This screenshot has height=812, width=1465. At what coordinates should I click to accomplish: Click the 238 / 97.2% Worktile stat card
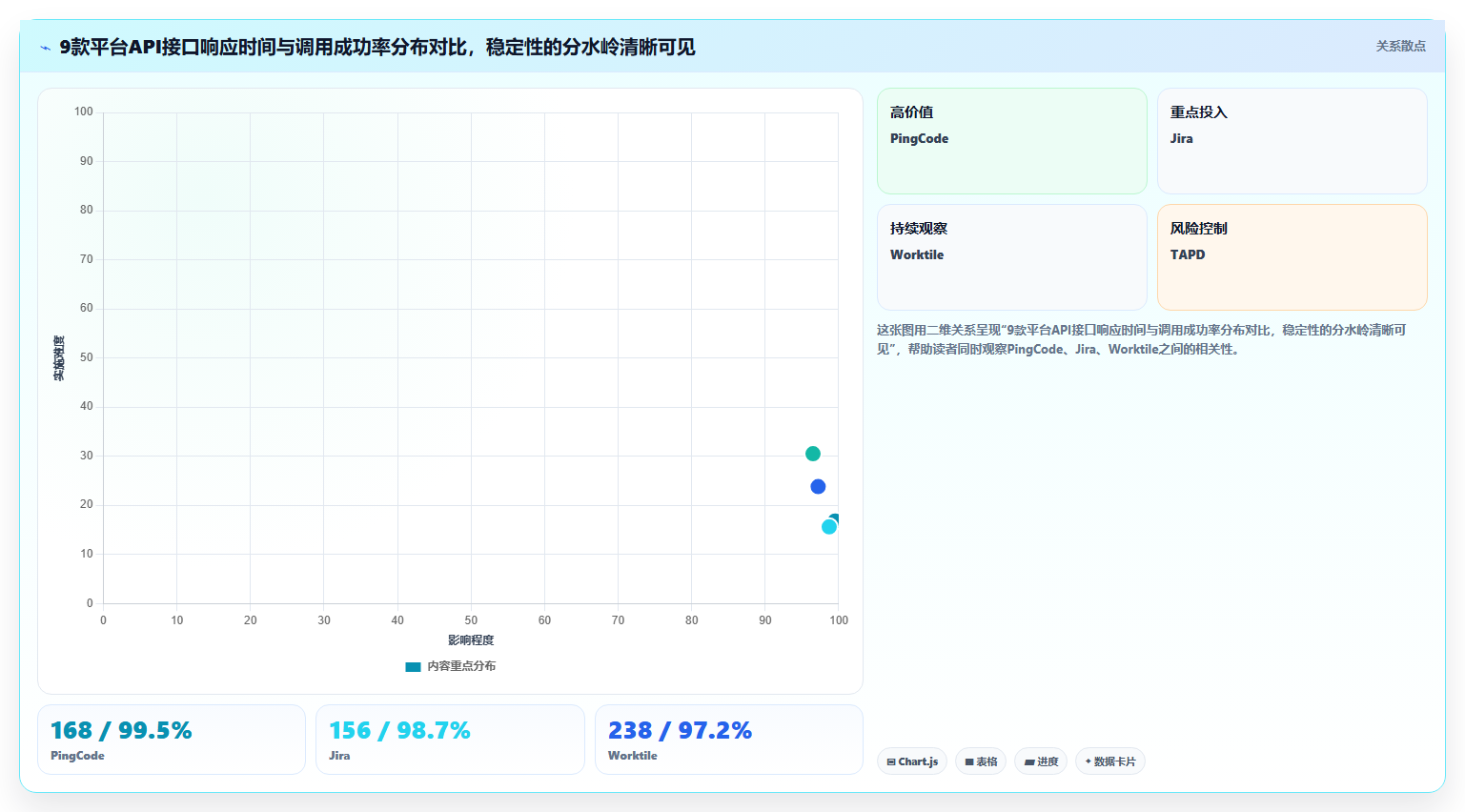[729, 740]
